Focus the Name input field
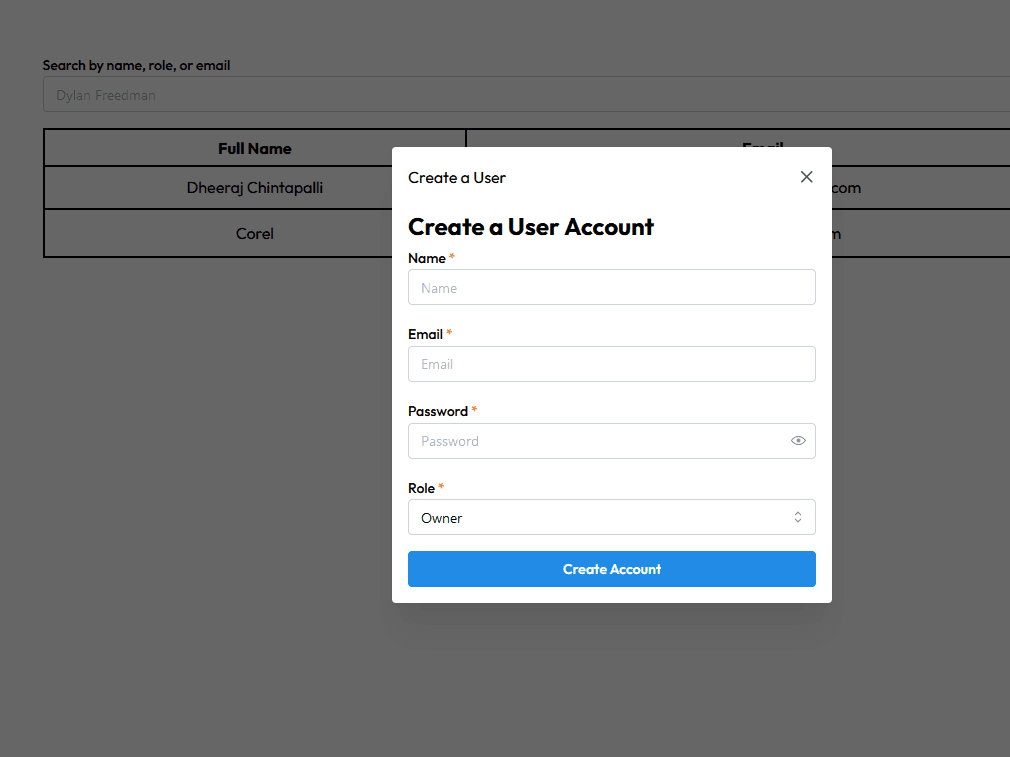Screen dimensions: 1010x757 [x=611, y=287]
